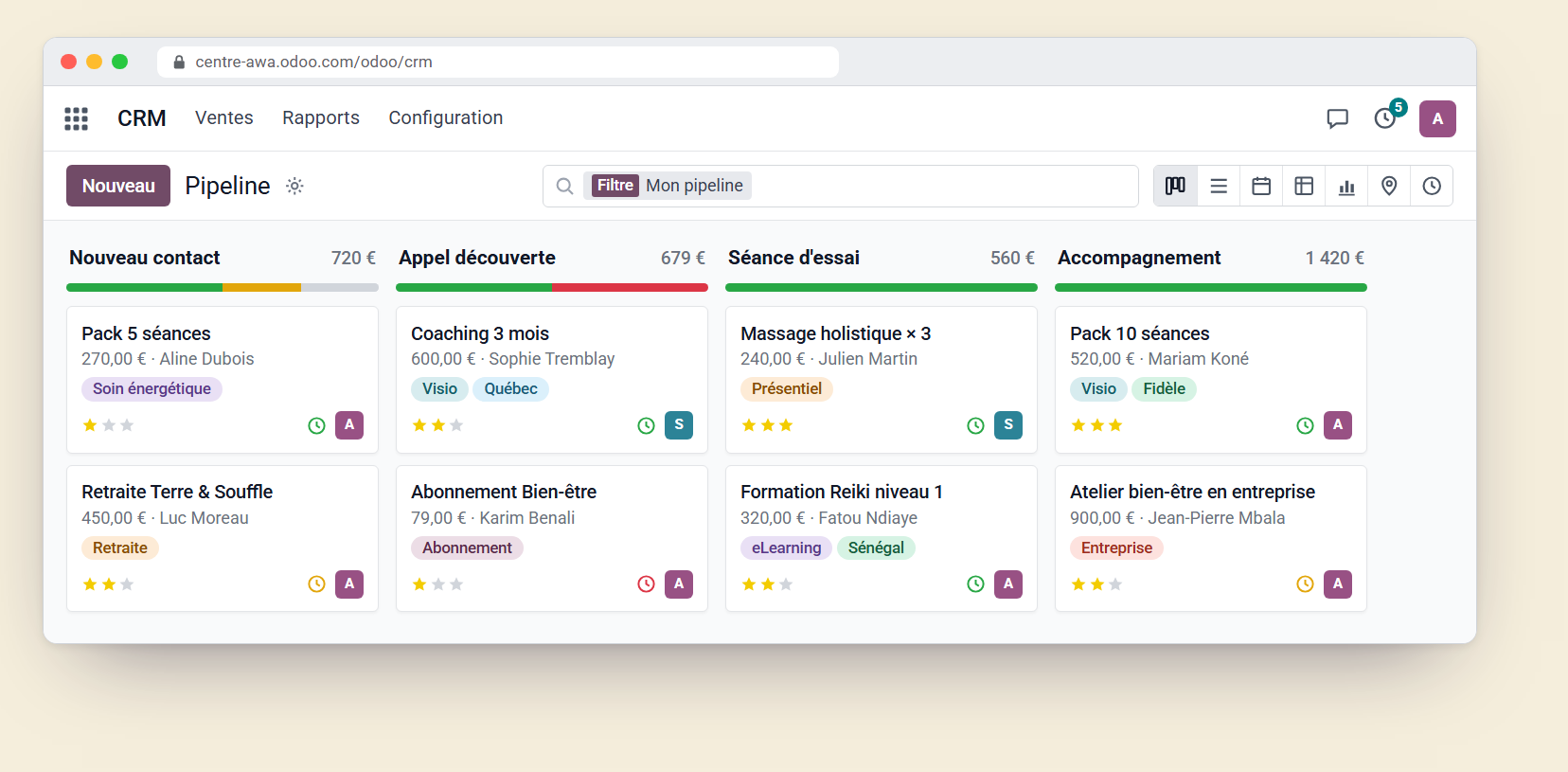The width and height of the screenshot is (1568, 772).
Task: Click the Filtre Mon pipeline facet
Action: 668,186
